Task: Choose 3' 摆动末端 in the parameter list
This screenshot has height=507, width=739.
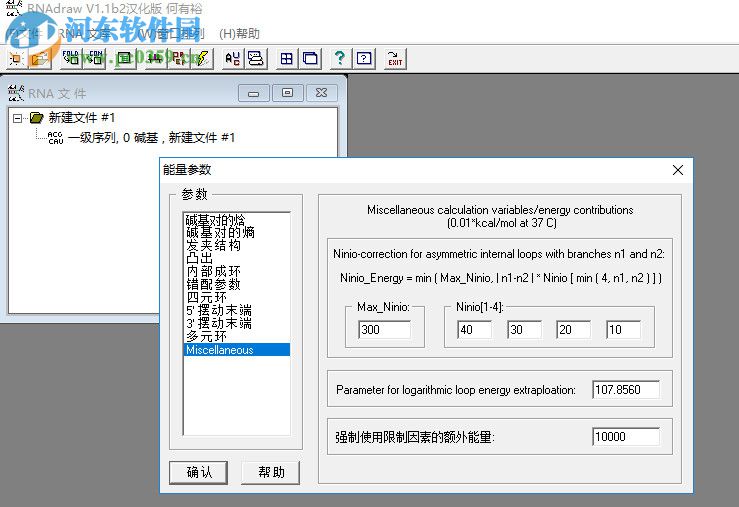Action: tap(219, 323)
